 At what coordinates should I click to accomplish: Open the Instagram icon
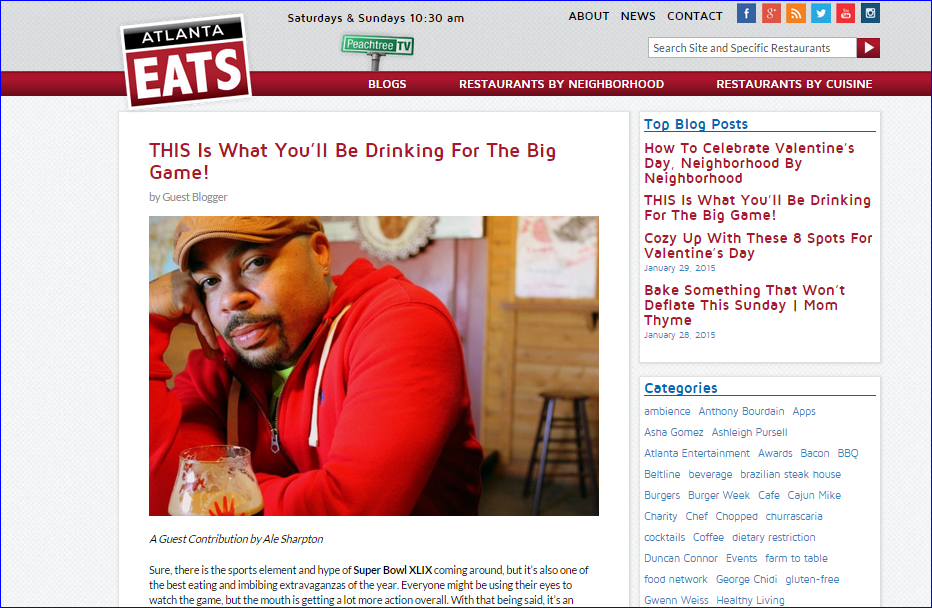click(870, 13)
